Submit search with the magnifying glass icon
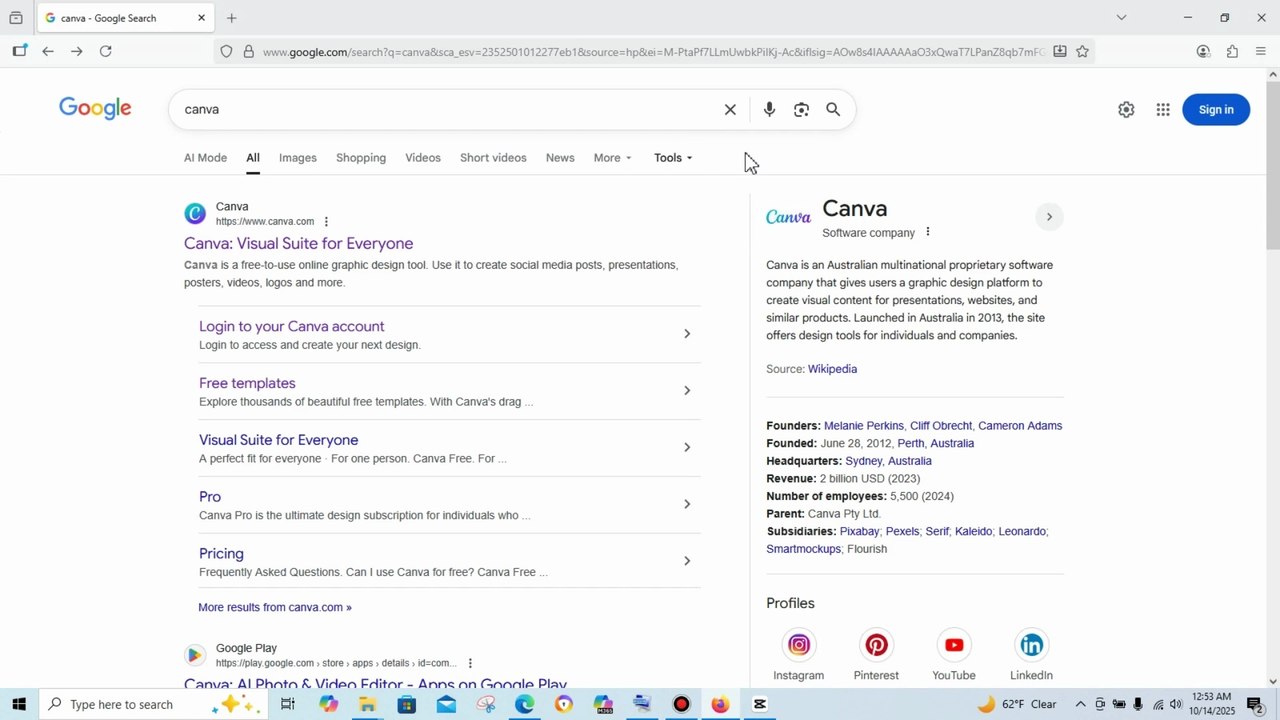 click(x=833, y=110)
